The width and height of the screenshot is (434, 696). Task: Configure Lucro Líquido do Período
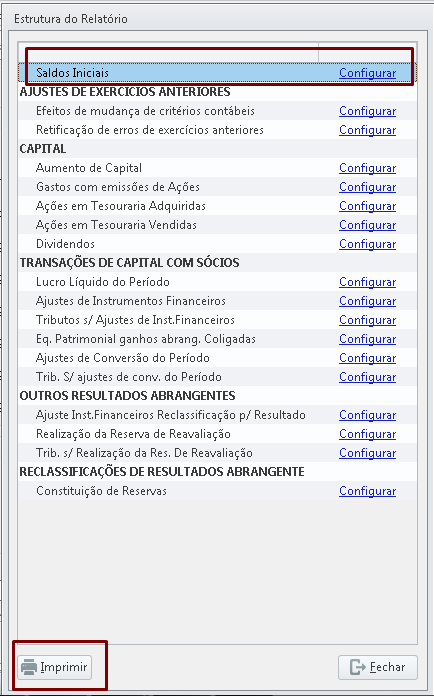(x=367, y=282)
